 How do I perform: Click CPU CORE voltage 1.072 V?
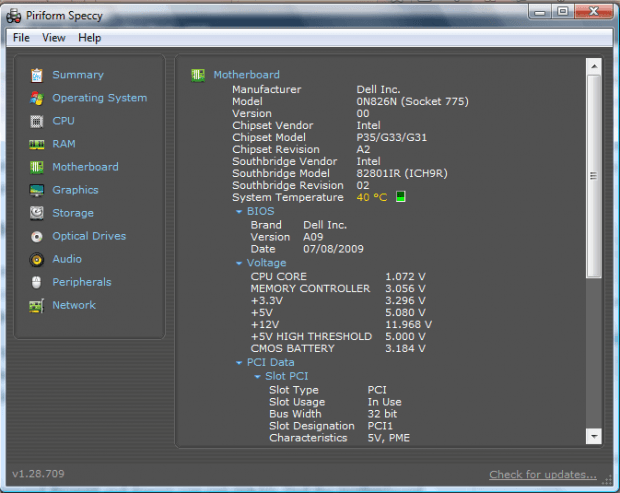click(x=405, y=277)
